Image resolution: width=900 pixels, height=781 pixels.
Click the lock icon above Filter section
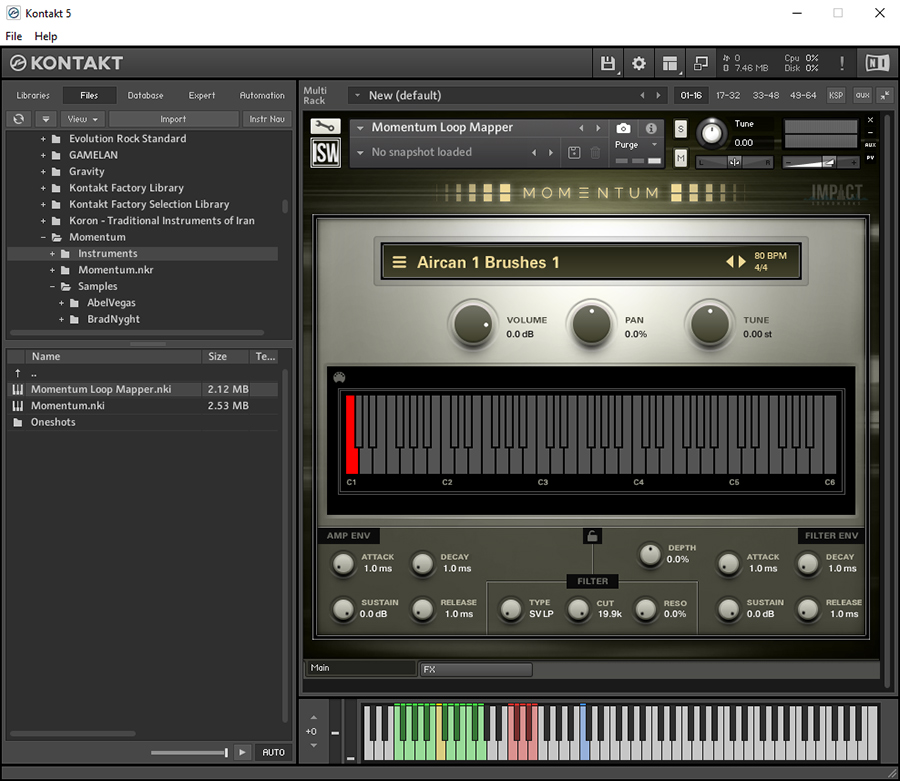click(592, 536)
